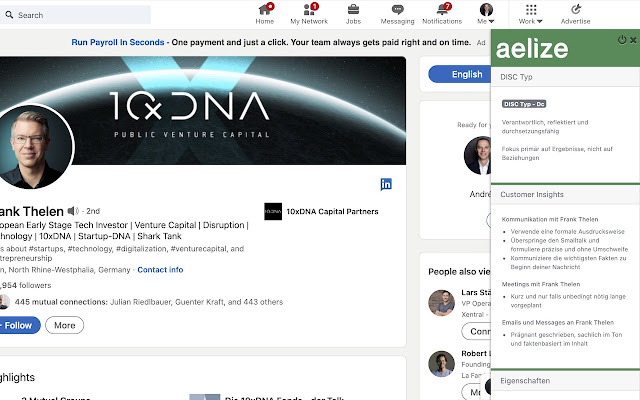Open the 445 mutual connections link
Screen dimensions: 640x400
tap(149, 302)
